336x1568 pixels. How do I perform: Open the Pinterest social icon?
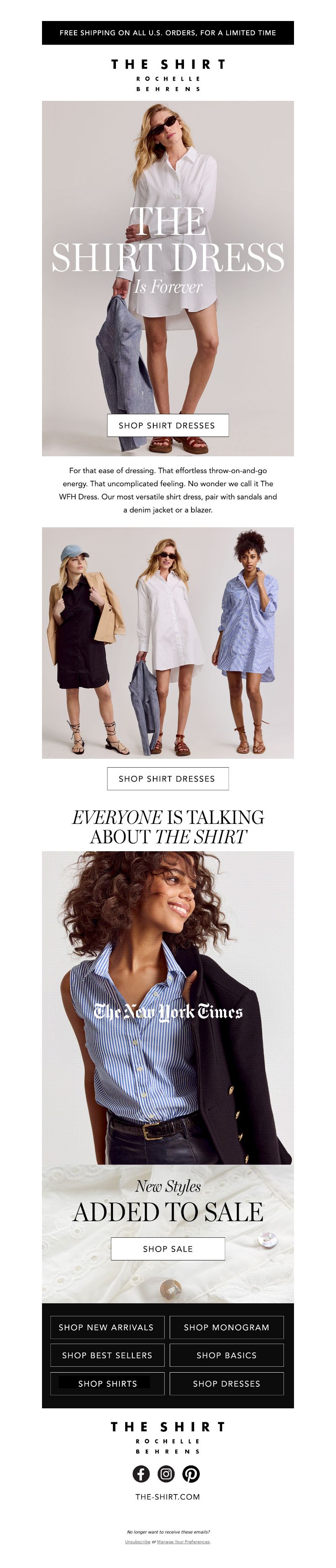pos(191,1473)
